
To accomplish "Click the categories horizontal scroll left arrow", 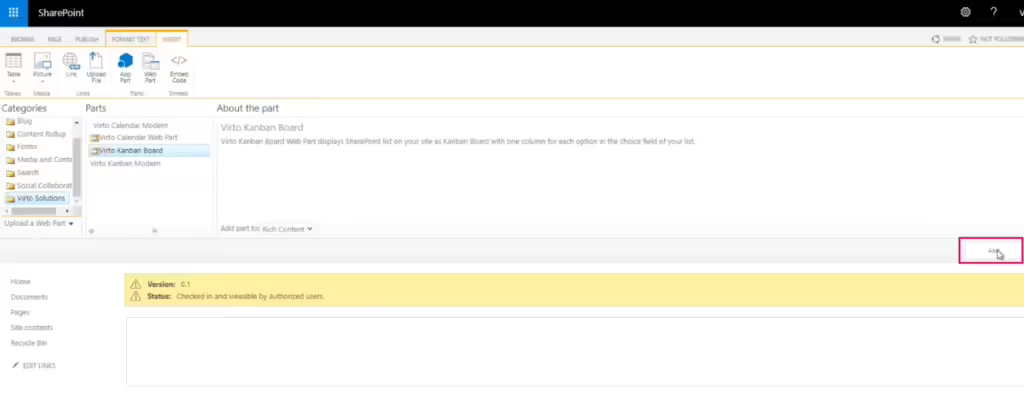I will 7,211.
